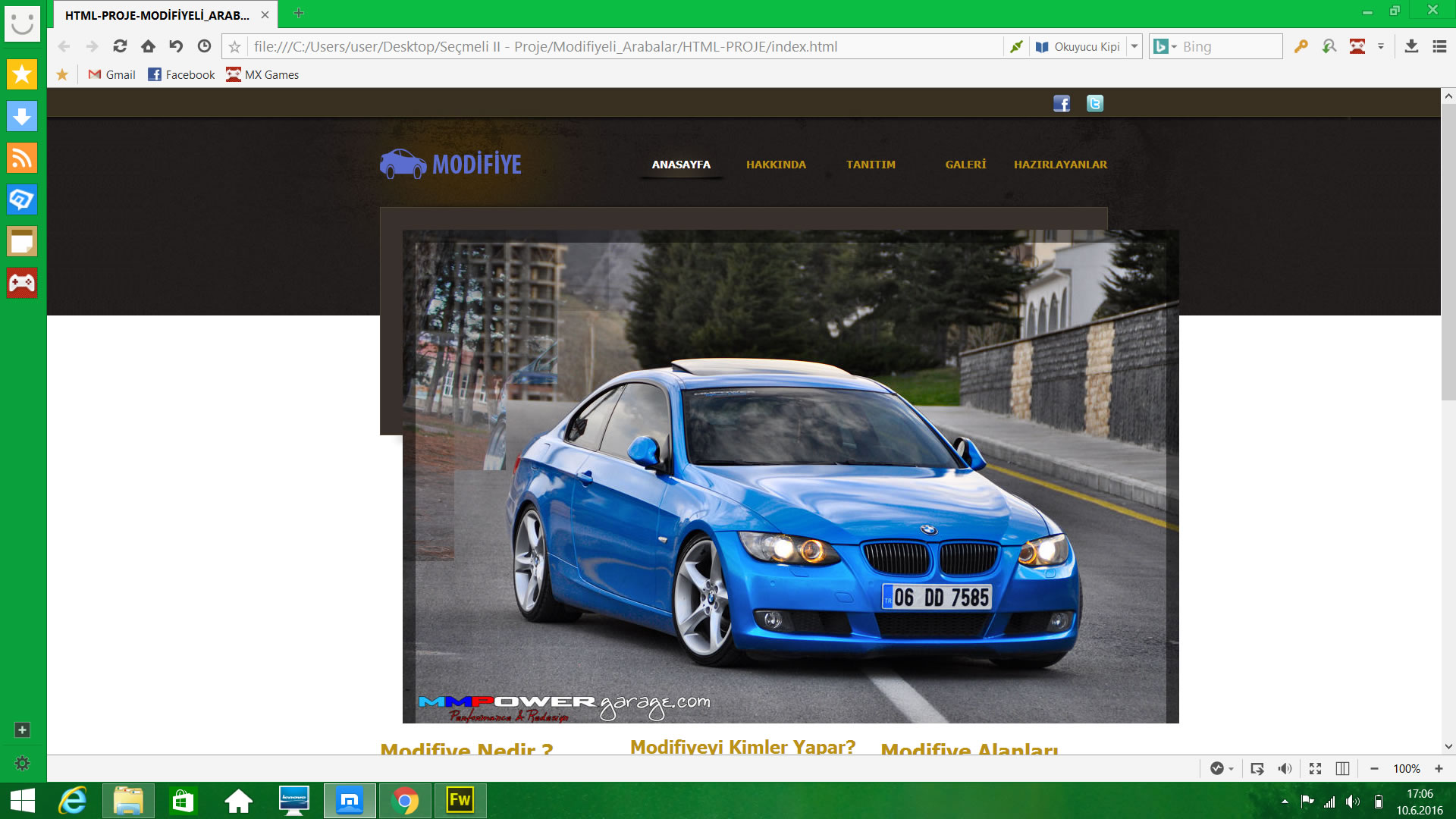Open the GALERİ navigation menu item

click(x=965, y=165)
